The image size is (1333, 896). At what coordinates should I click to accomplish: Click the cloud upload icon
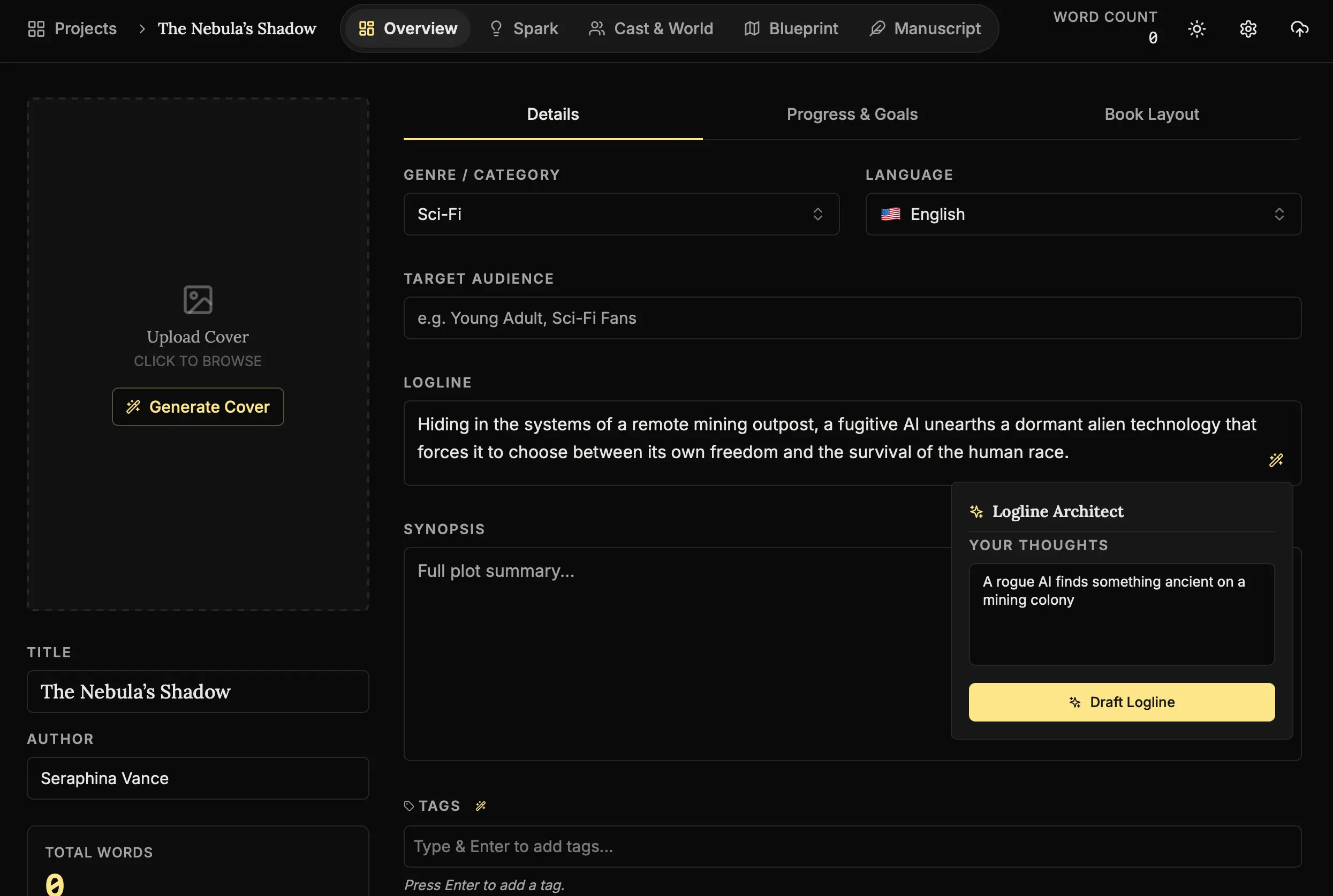coord(1299,28)
